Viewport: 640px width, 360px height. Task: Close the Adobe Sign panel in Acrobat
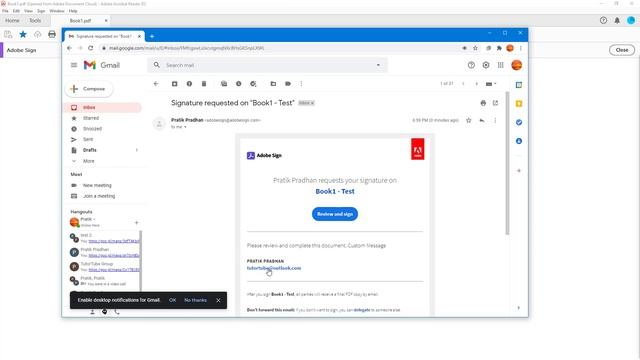coord(622,50)
